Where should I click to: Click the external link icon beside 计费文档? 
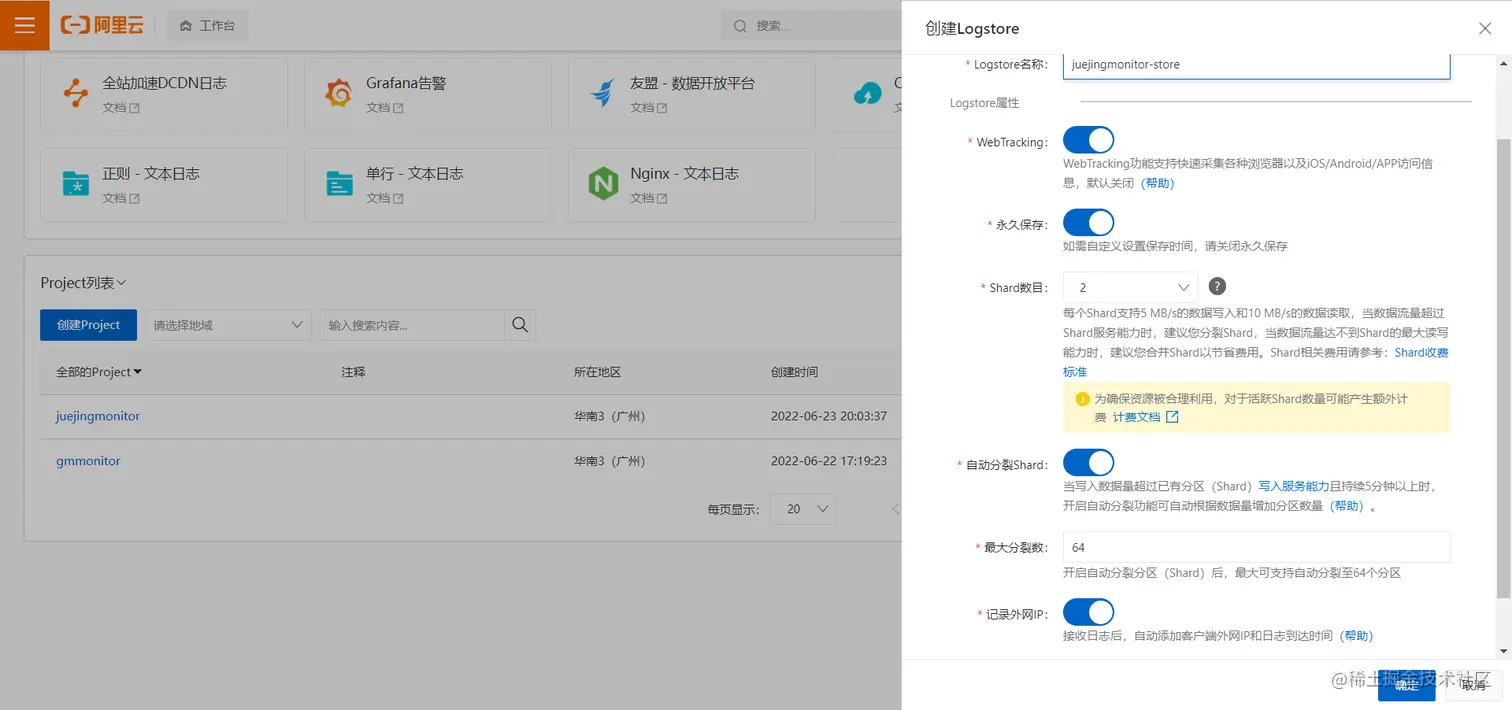click(x=1173, y=417)
